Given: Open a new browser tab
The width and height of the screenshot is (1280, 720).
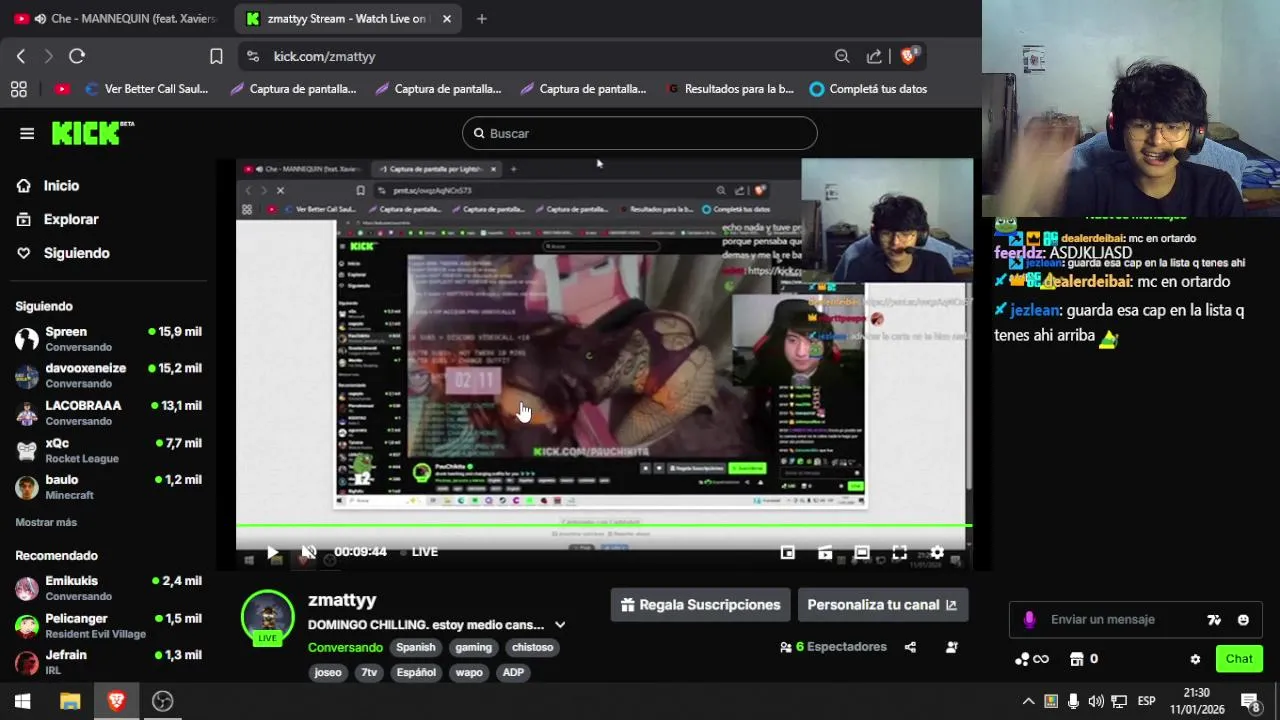Looking at the screenshot, I should (481, 18).
